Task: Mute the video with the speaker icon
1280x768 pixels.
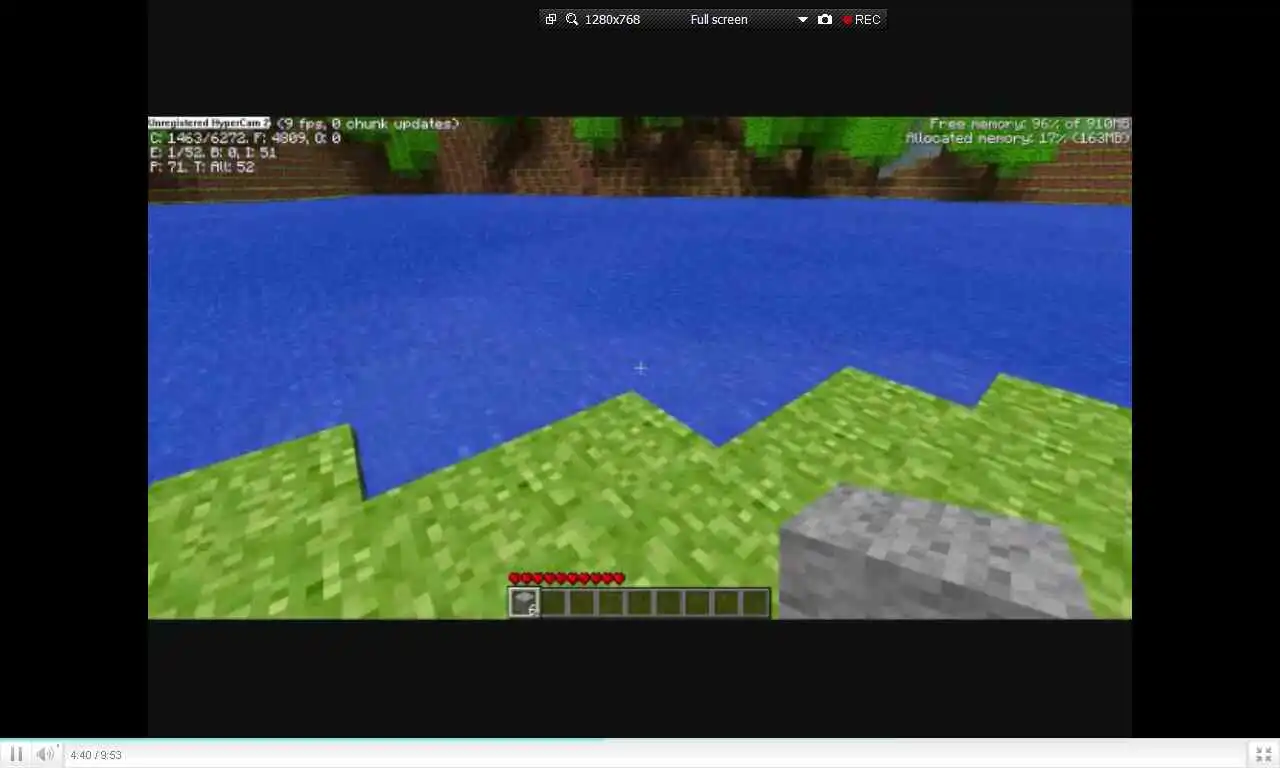Action: point(46,754)
